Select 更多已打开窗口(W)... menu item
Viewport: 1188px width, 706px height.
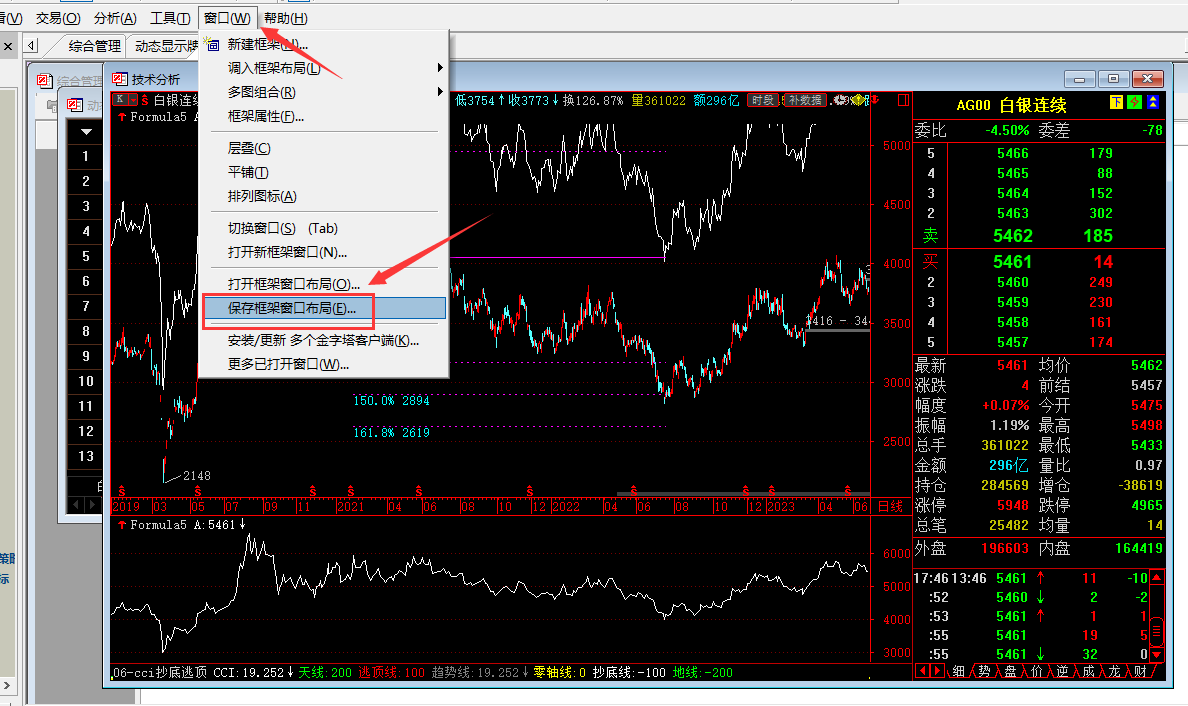pyautogui.click(x=324, y=364)
